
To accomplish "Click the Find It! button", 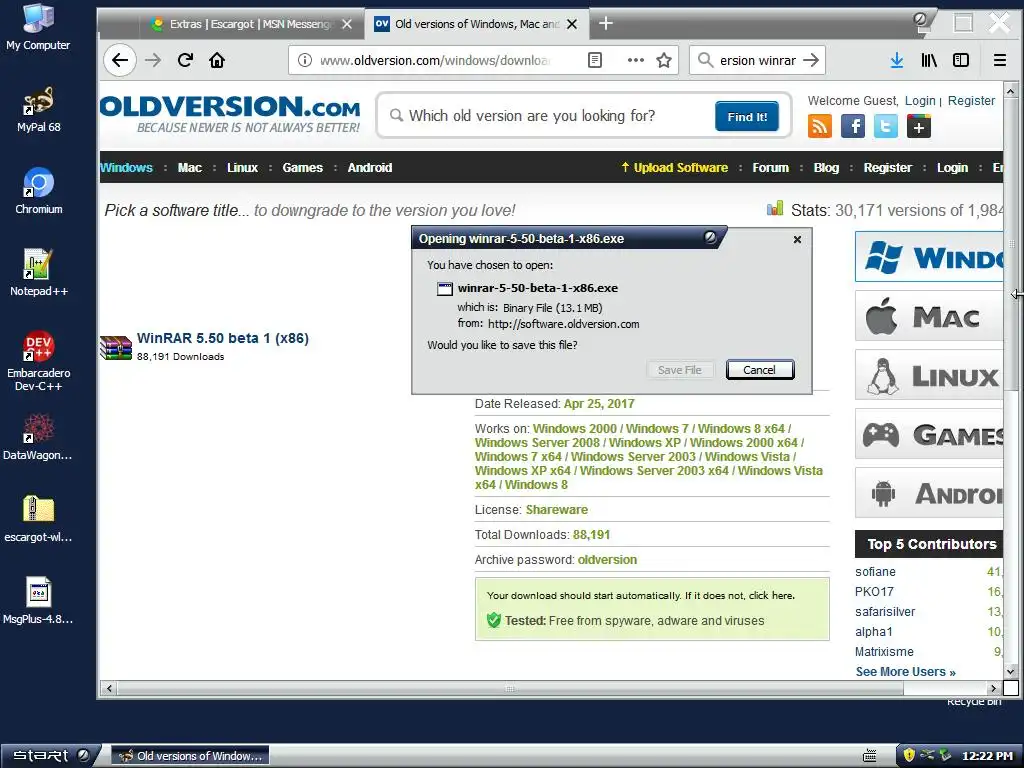I will [747, 116].
